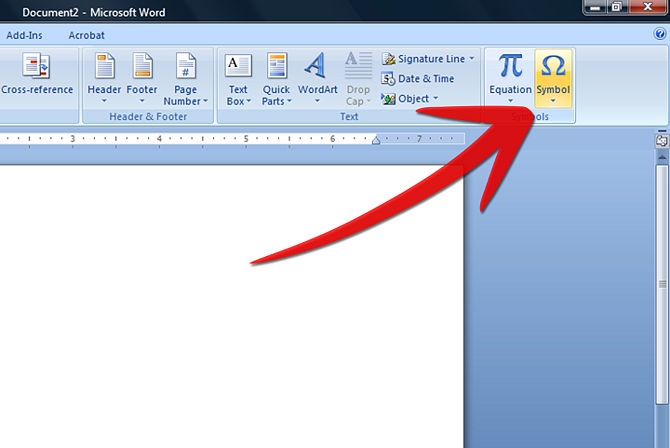Expand the Text Box dropdown arrow

(x=249, y=101)
